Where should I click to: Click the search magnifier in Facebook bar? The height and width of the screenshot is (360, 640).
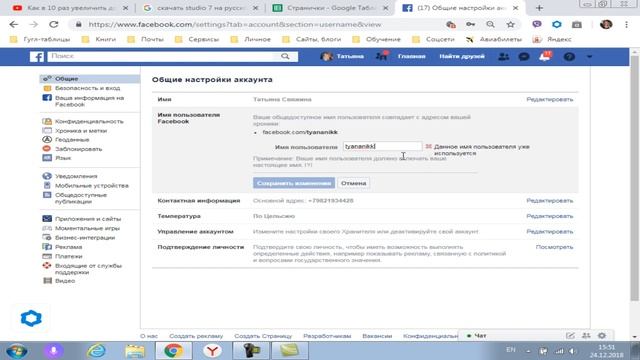285,56
